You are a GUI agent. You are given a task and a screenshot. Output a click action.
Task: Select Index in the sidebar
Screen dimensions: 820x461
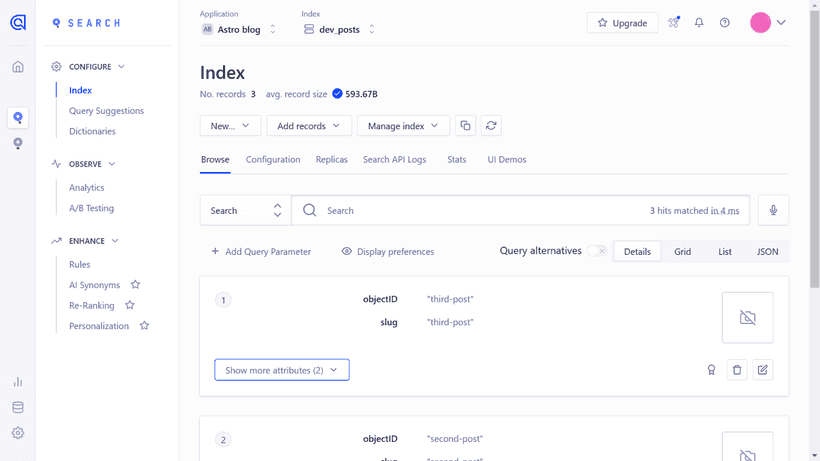80,90
